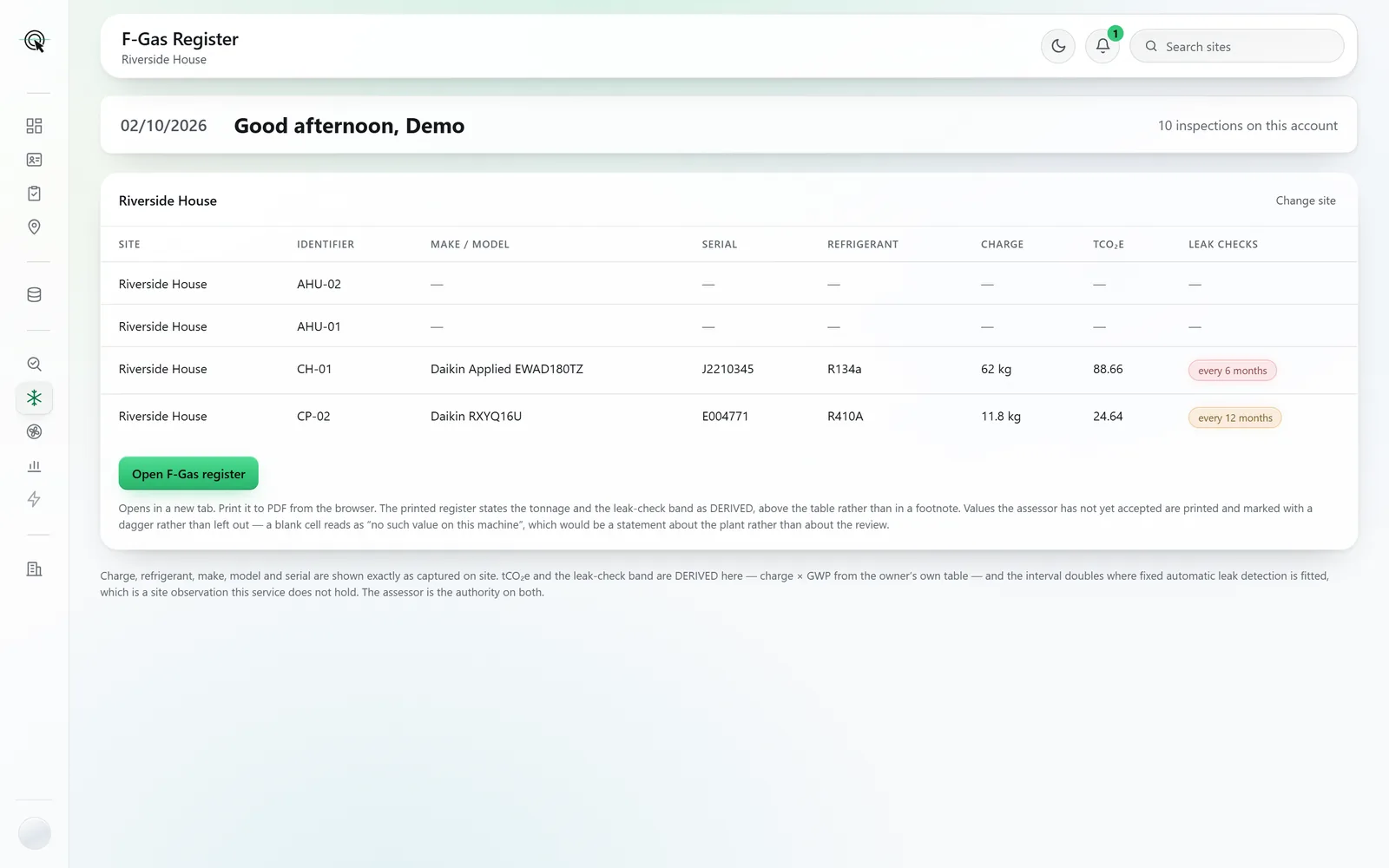Open the building icon in sidebar
The width and height of the screenshot is (1389, 868).
[34, 569]
